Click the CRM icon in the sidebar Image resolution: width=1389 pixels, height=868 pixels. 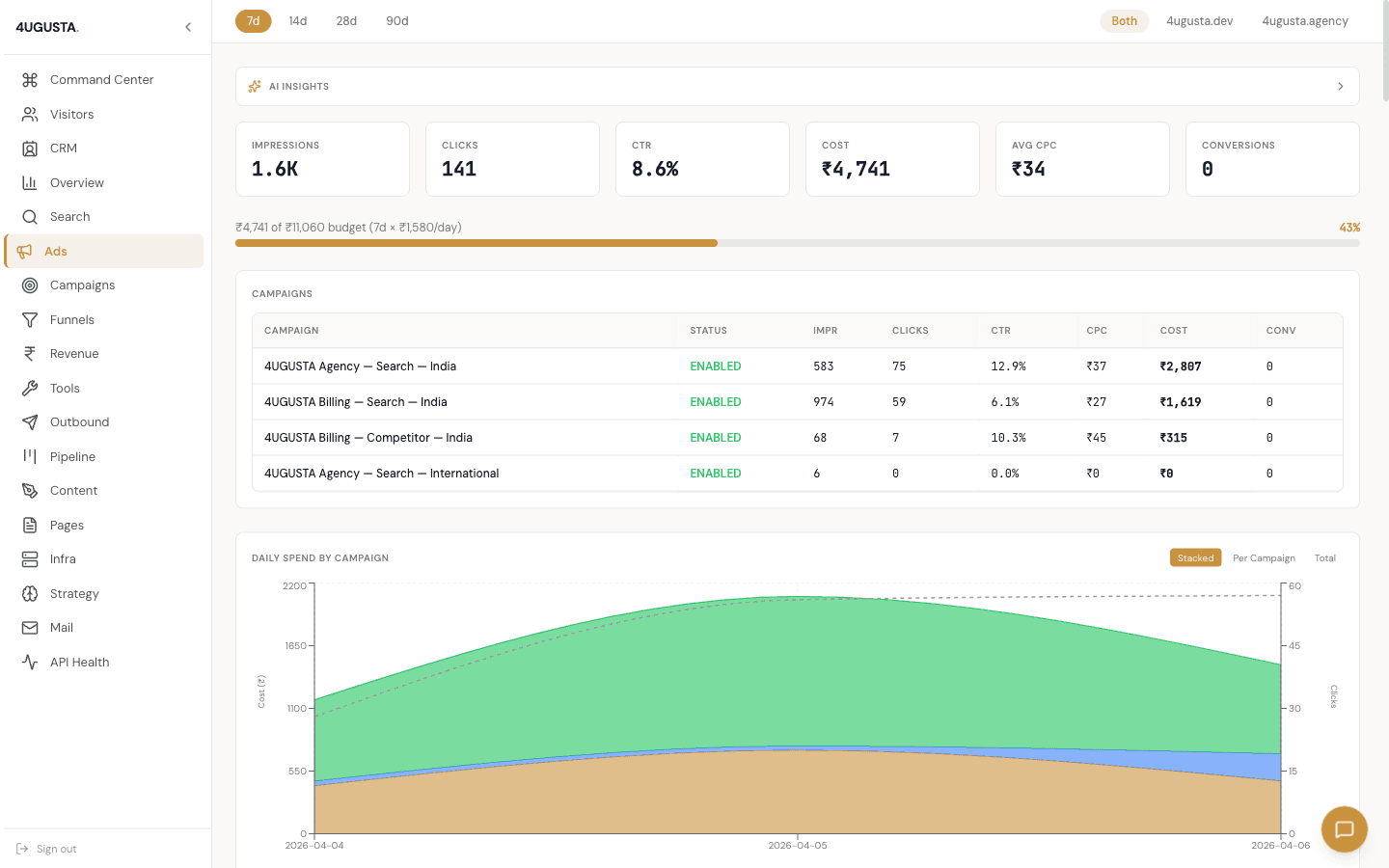click(x=28, y=148)
